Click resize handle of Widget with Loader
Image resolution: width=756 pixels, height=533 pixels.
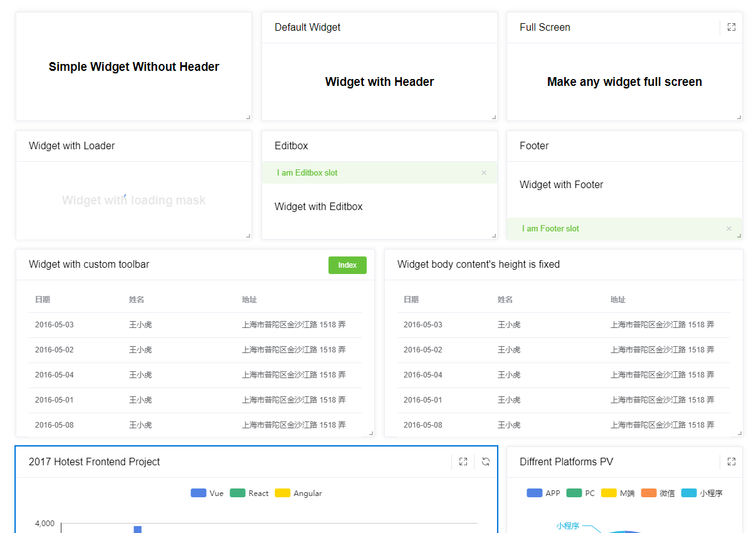tap(248, 236)
